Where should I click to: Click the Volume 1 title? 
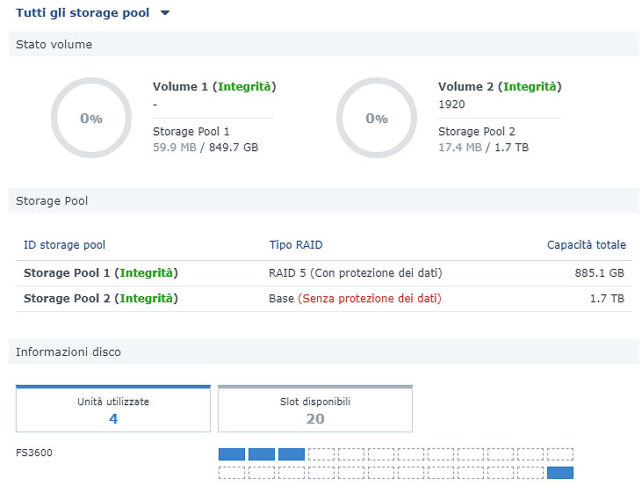pyautogui.click(x=214, y=87)
